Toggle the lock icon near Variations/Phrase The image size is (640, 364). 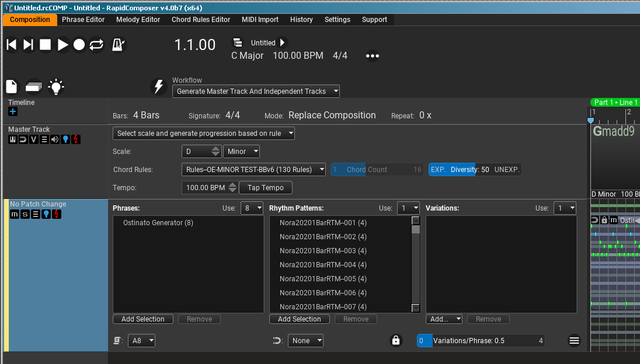tap(396, 340)
